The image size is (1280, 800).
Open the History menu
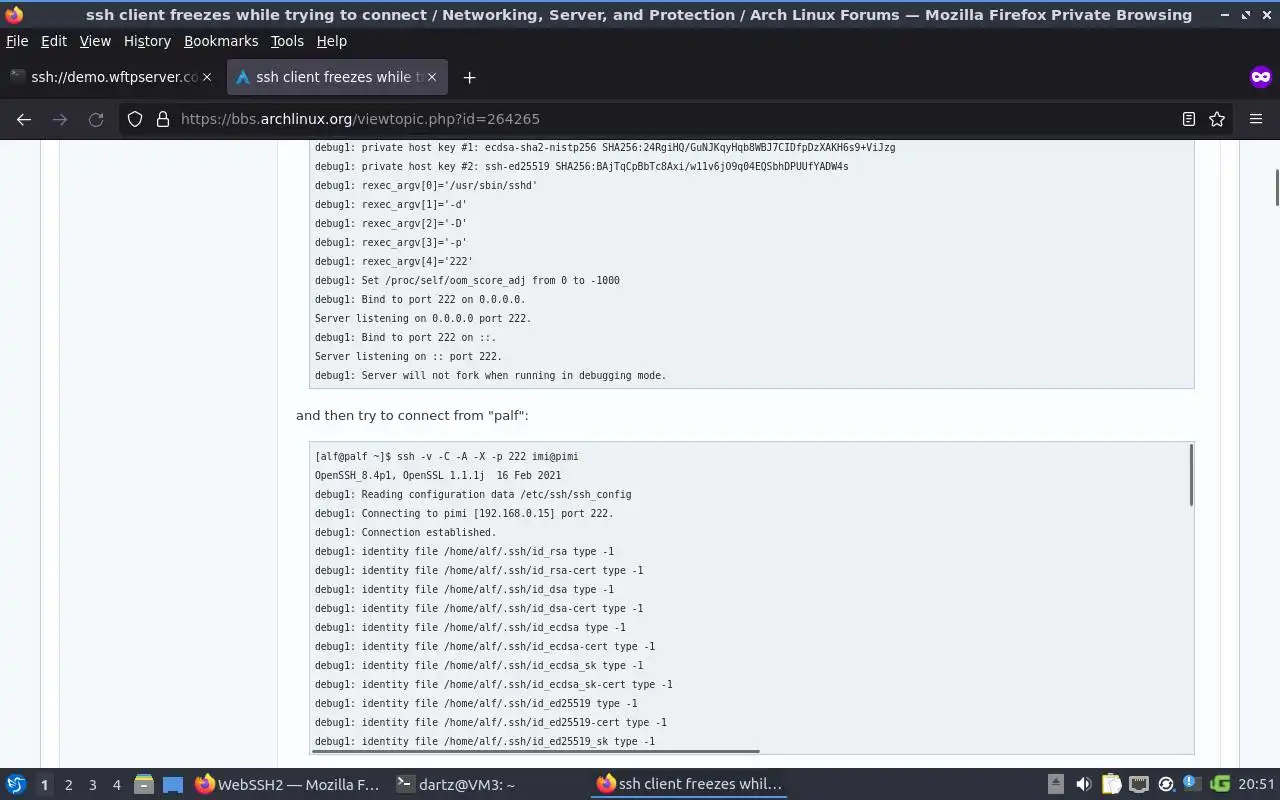pos(147,41)
